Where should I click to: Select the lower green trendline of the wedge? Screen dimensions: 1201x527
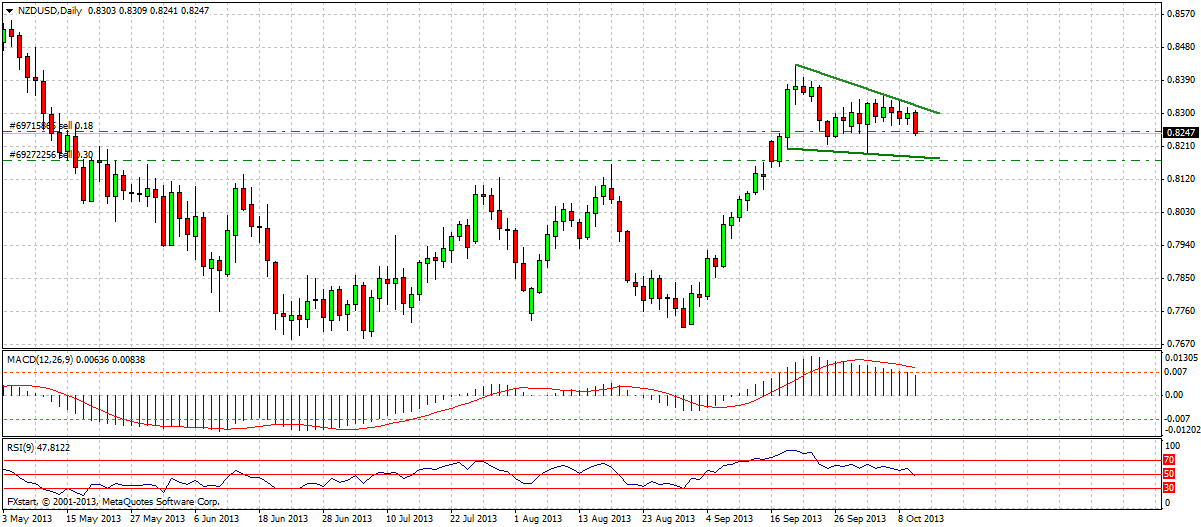pos(864,153)
